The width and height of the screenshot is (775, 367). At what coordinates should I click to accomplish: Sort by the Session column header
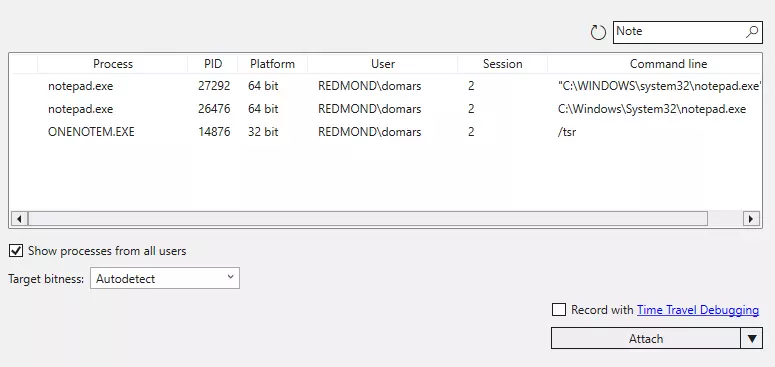(503, 64)
